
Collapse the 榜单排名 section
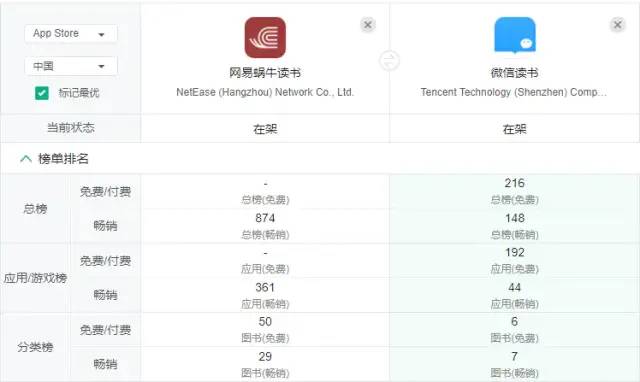(x=26, y=159)
